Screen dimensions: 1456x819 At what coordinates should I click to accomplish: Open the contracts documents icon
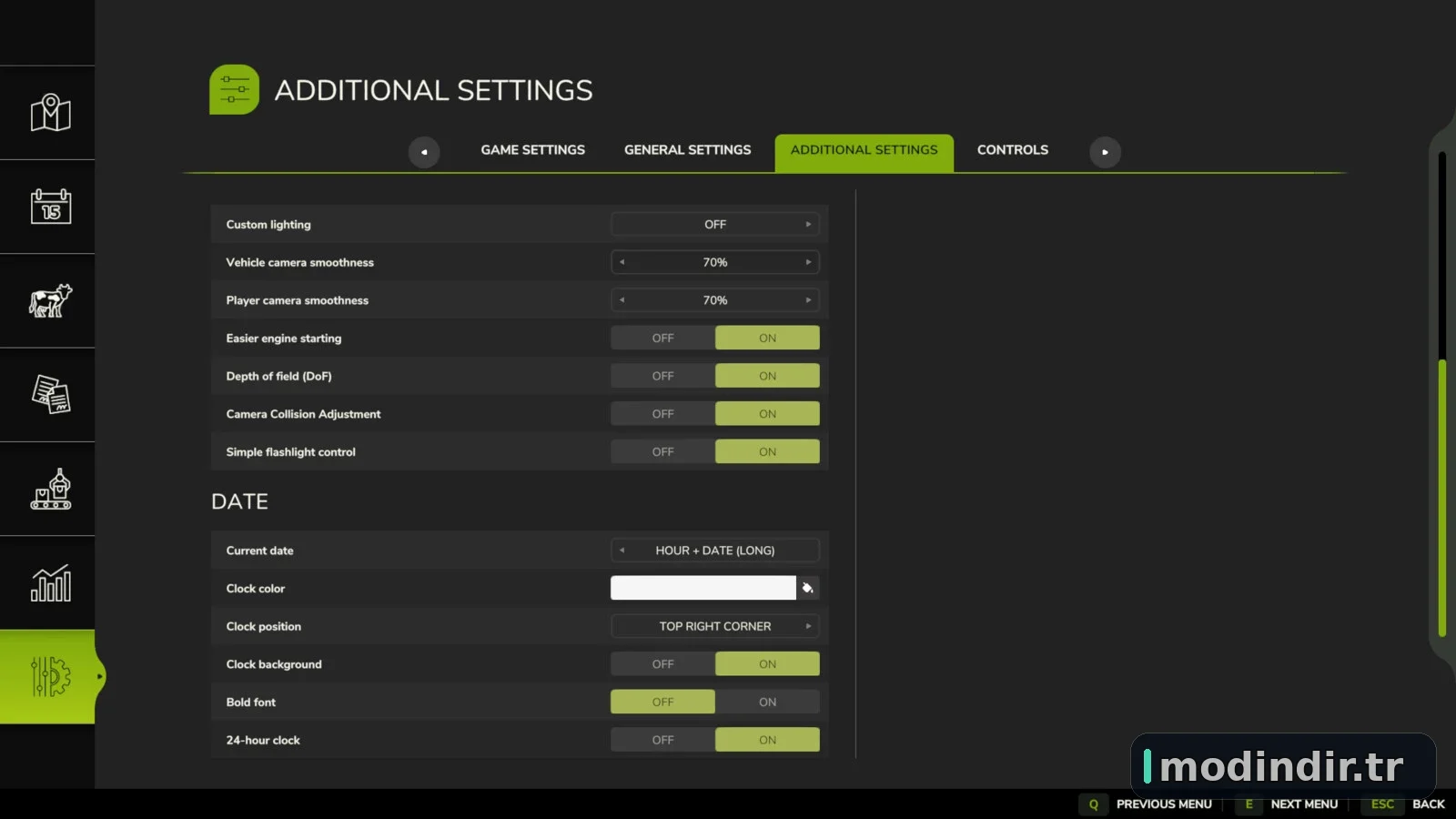tap(50, 394)
